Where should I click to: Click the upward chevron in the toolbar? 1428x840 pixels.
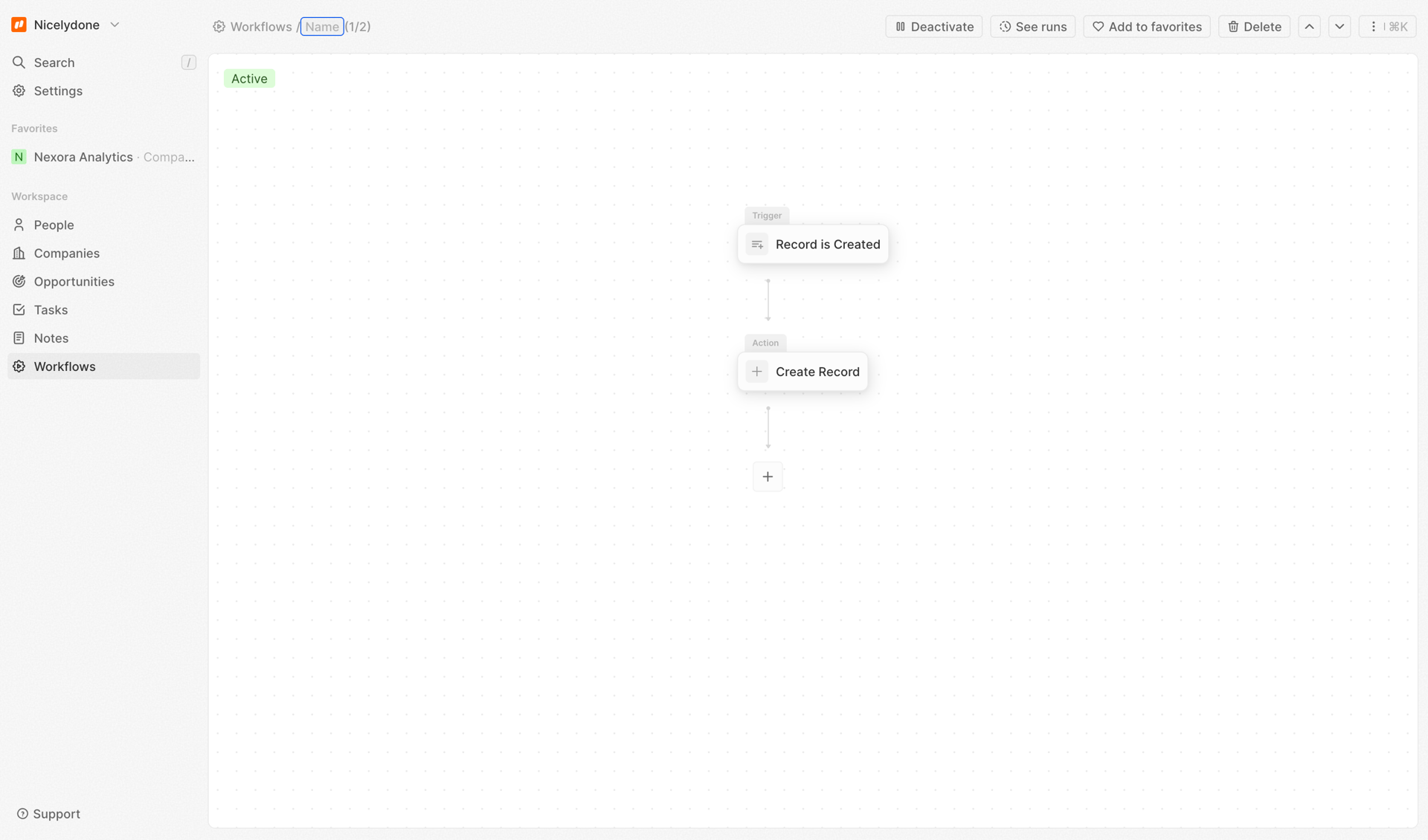coord(1309,26)
